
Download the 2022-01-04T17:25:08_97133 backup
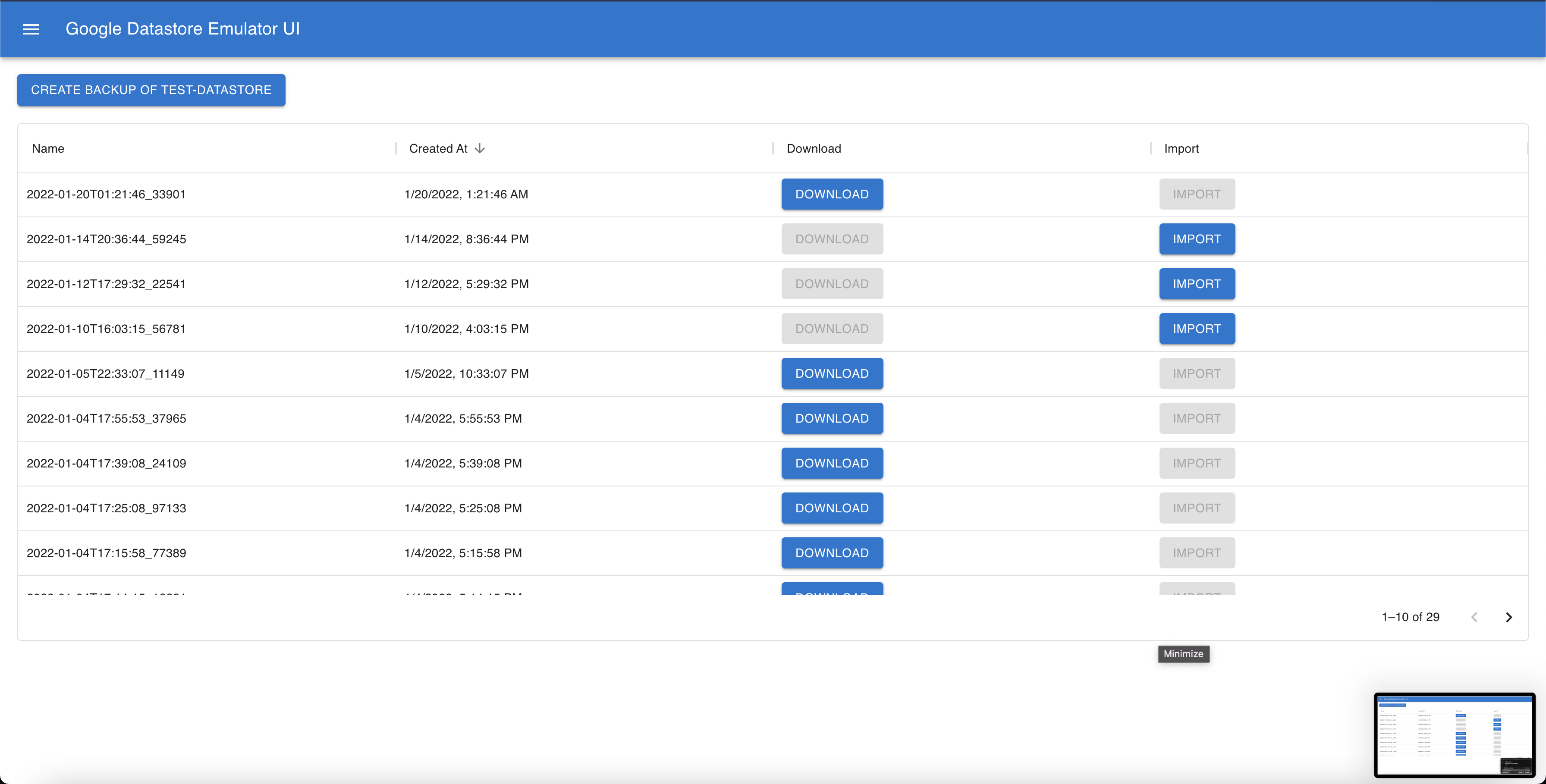coord(832,508)
